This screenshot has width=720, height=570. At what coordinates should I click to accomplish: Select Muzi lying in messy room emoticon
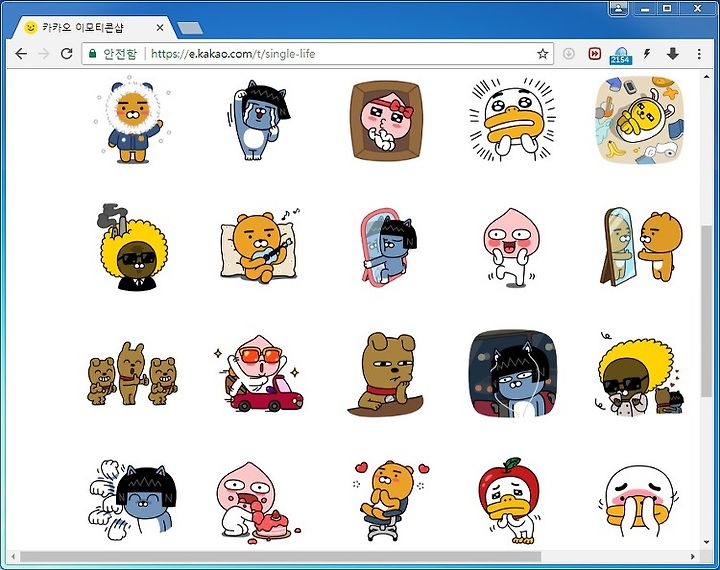pyautogui.click(x=640, y=120)
